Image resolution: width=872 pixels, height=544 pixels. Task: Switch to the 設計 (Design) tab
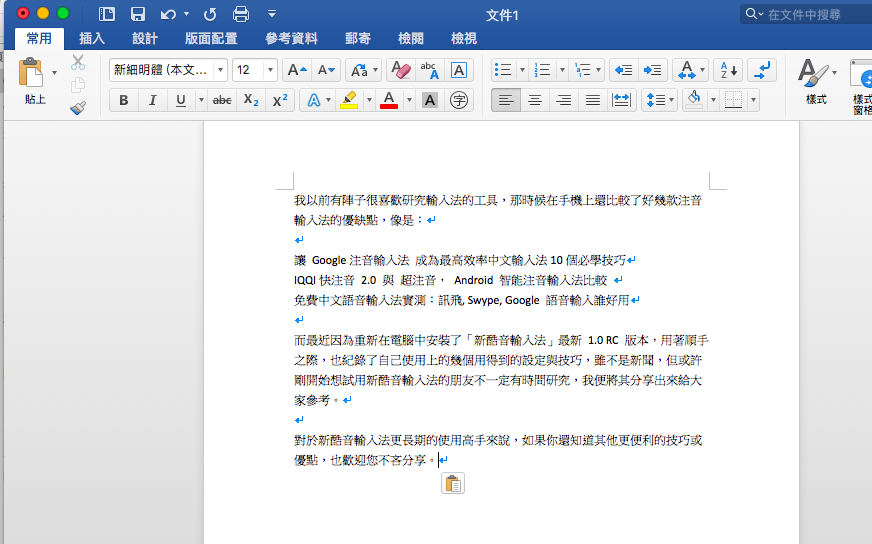pos(145,38)
